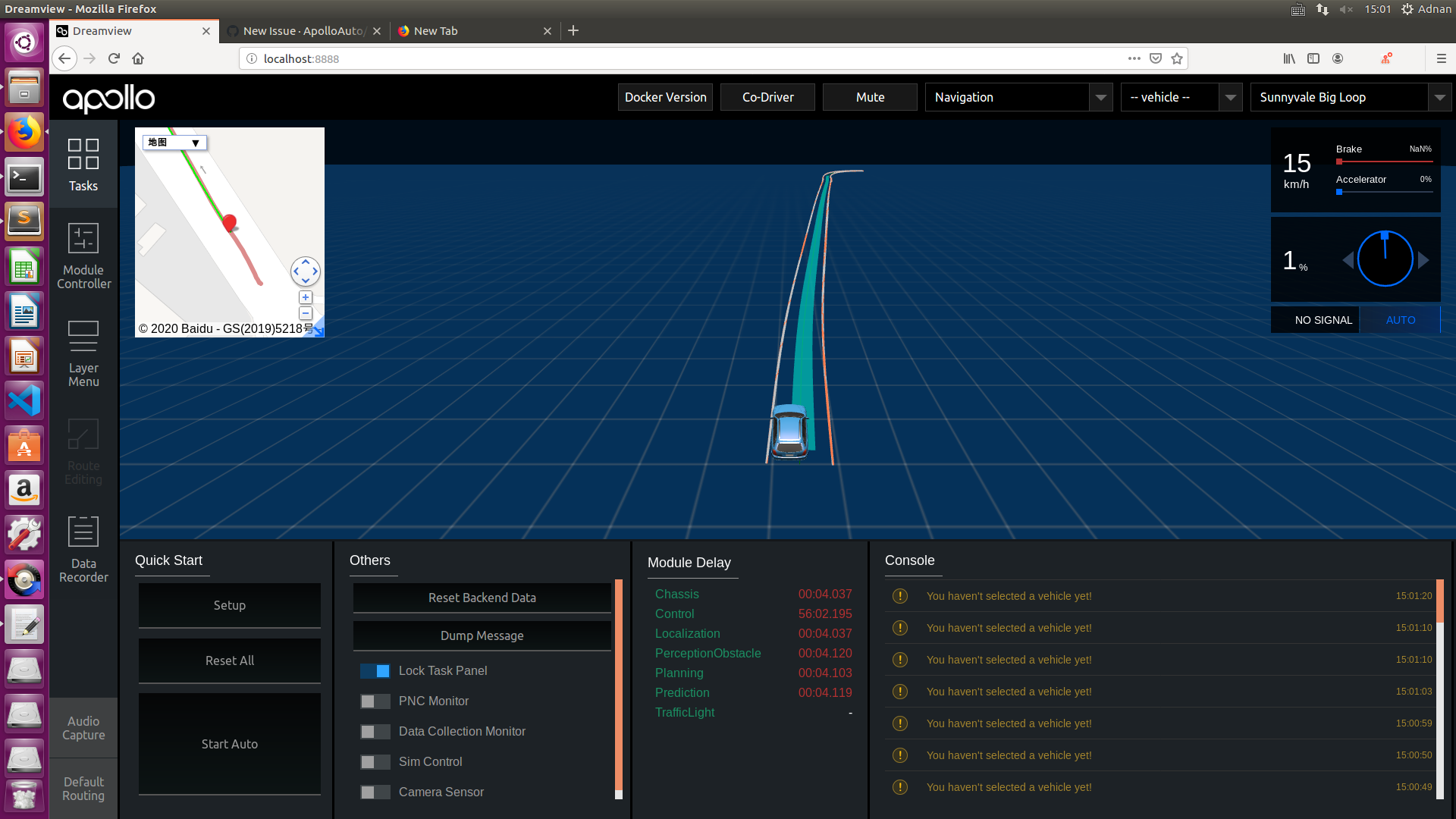Open the Layer Menu panel

point(83,354)
